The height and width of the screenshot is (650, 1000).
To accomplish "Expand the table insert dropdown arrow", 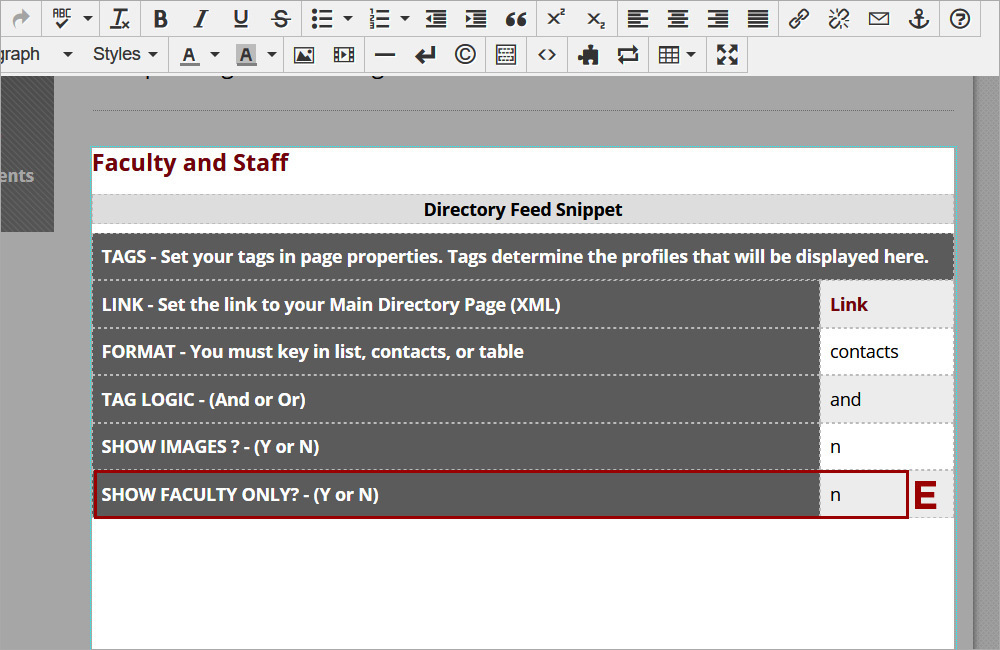I will pos(690,54).
